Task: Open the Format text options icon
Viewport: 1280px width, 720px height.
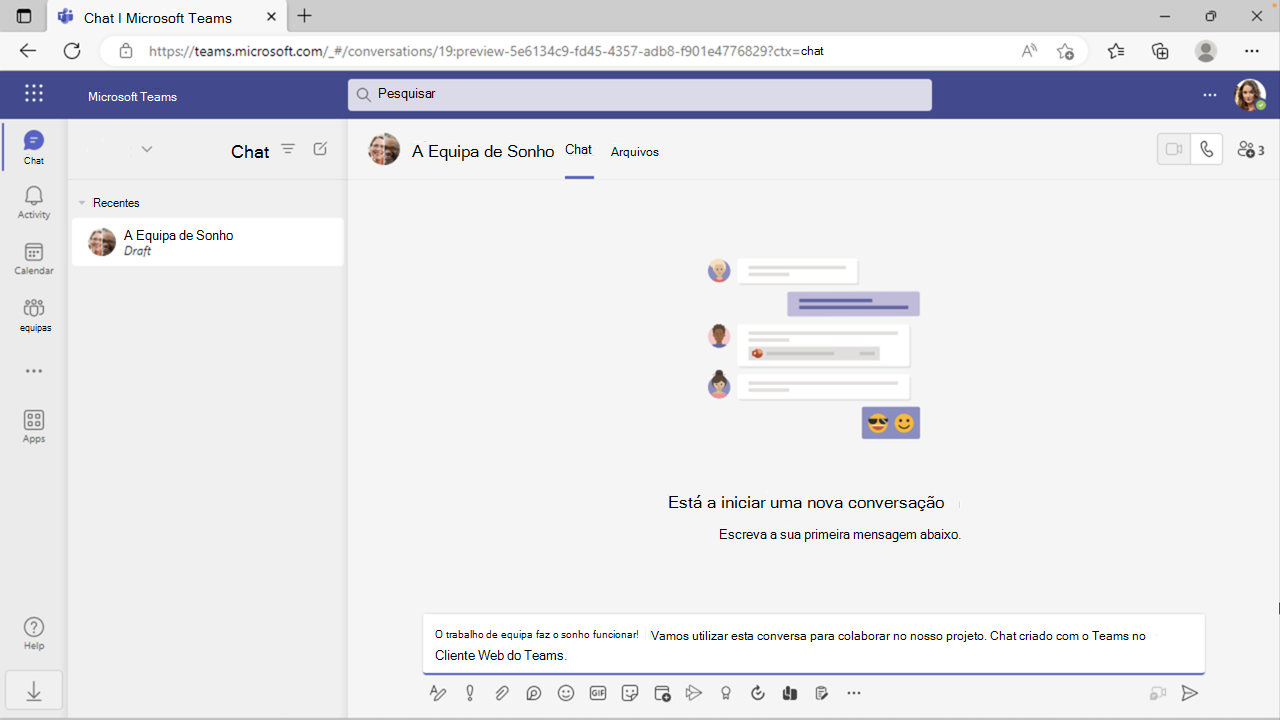Action: pyautogui.click(x=437, y=693)
